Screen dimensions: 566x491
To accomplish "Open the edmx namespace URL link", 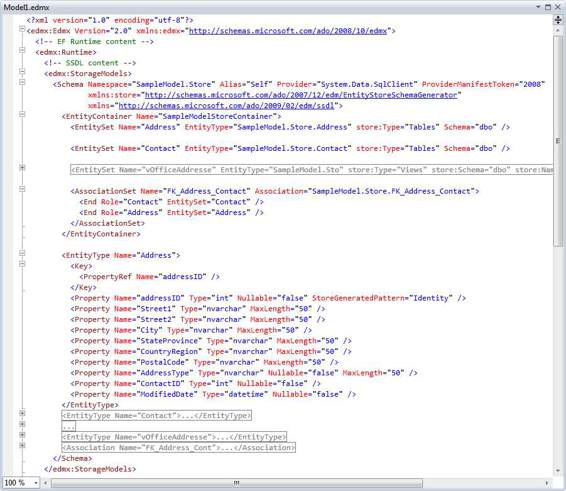I will click(x=288, y=31).
